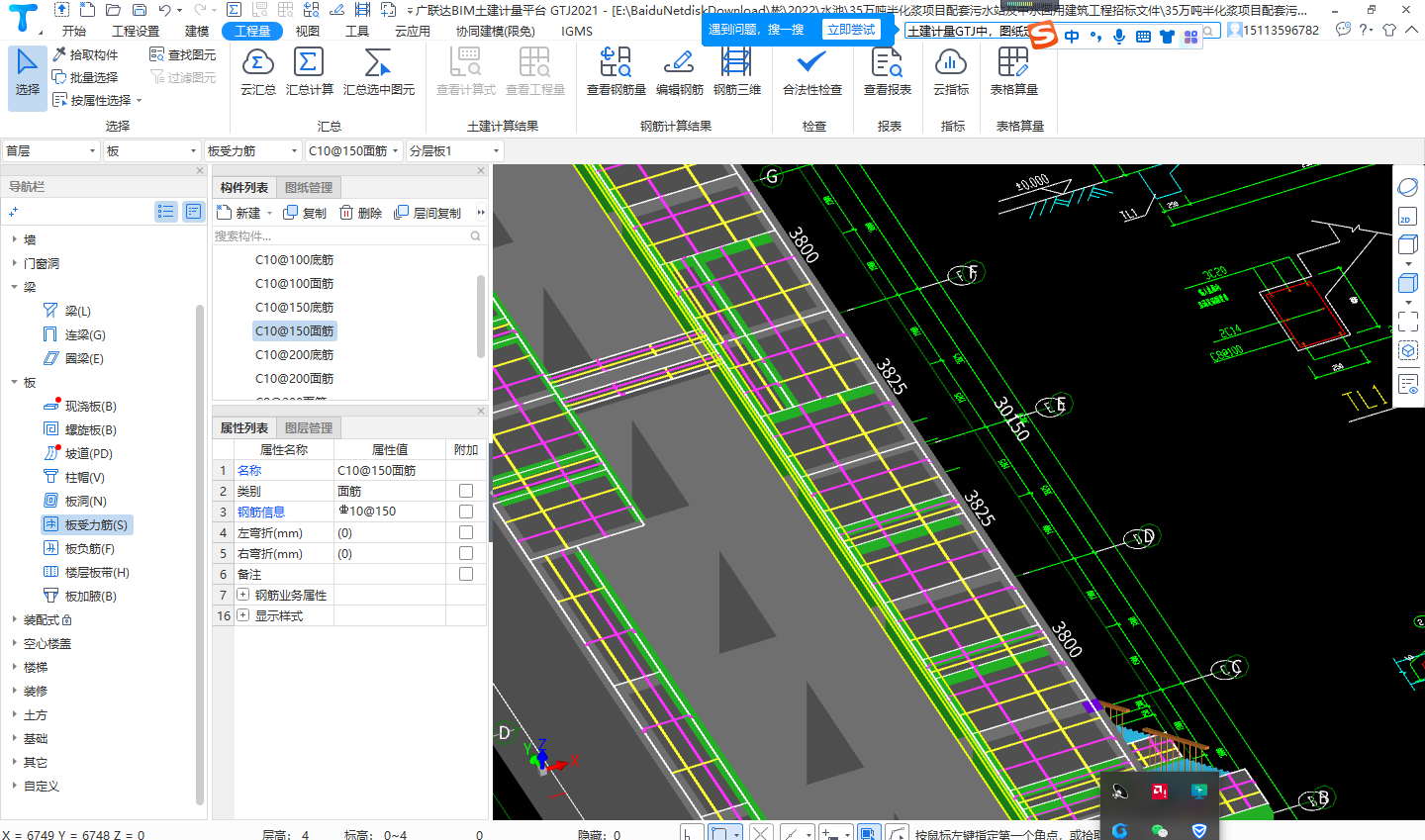The image size is (1425, 840).
Task: Open the 建模 ribbon tab
Action: click(197, 31)
